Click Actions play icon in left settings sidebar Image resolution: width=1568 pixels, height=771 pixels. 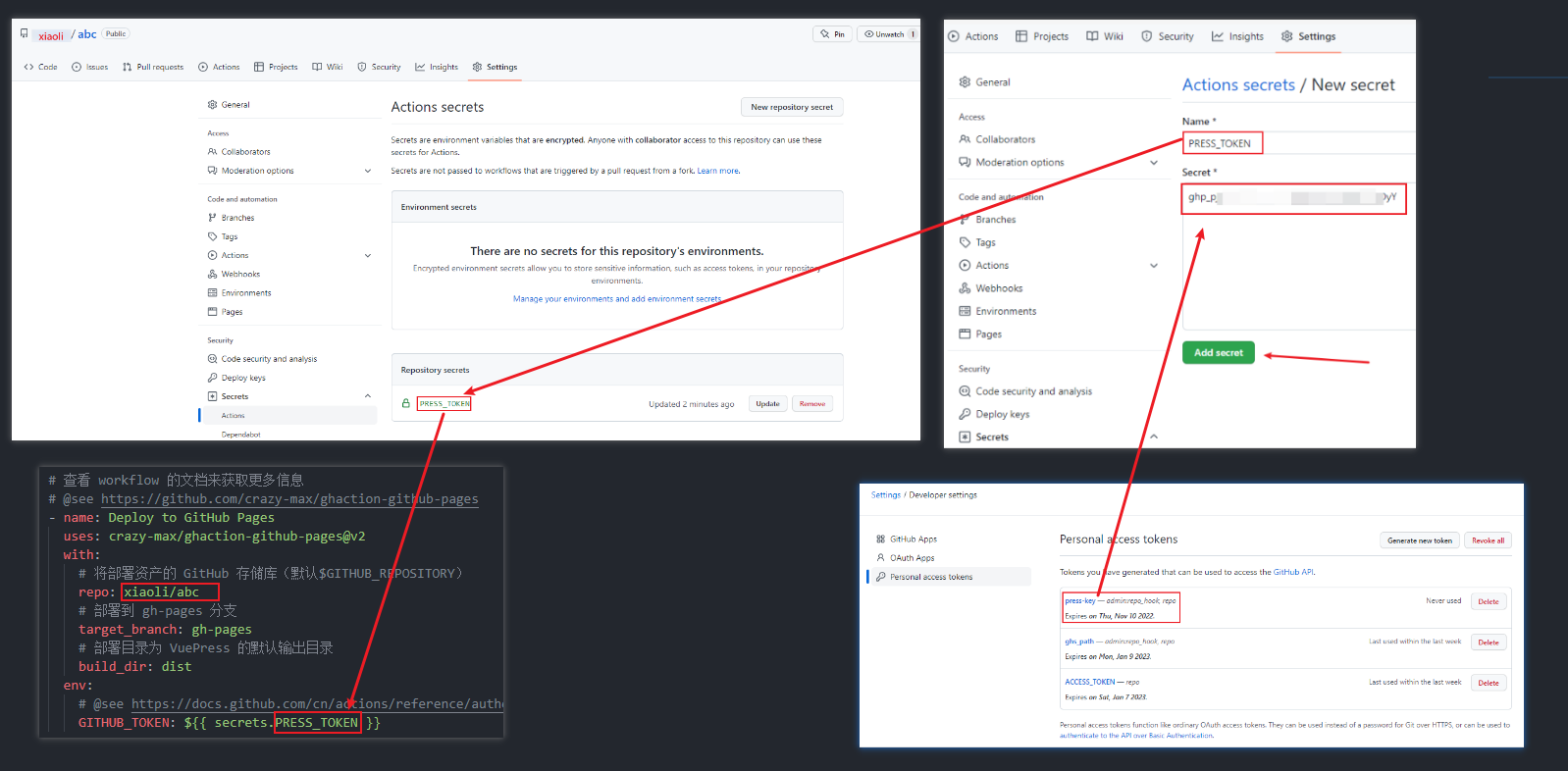pos(212,255)
